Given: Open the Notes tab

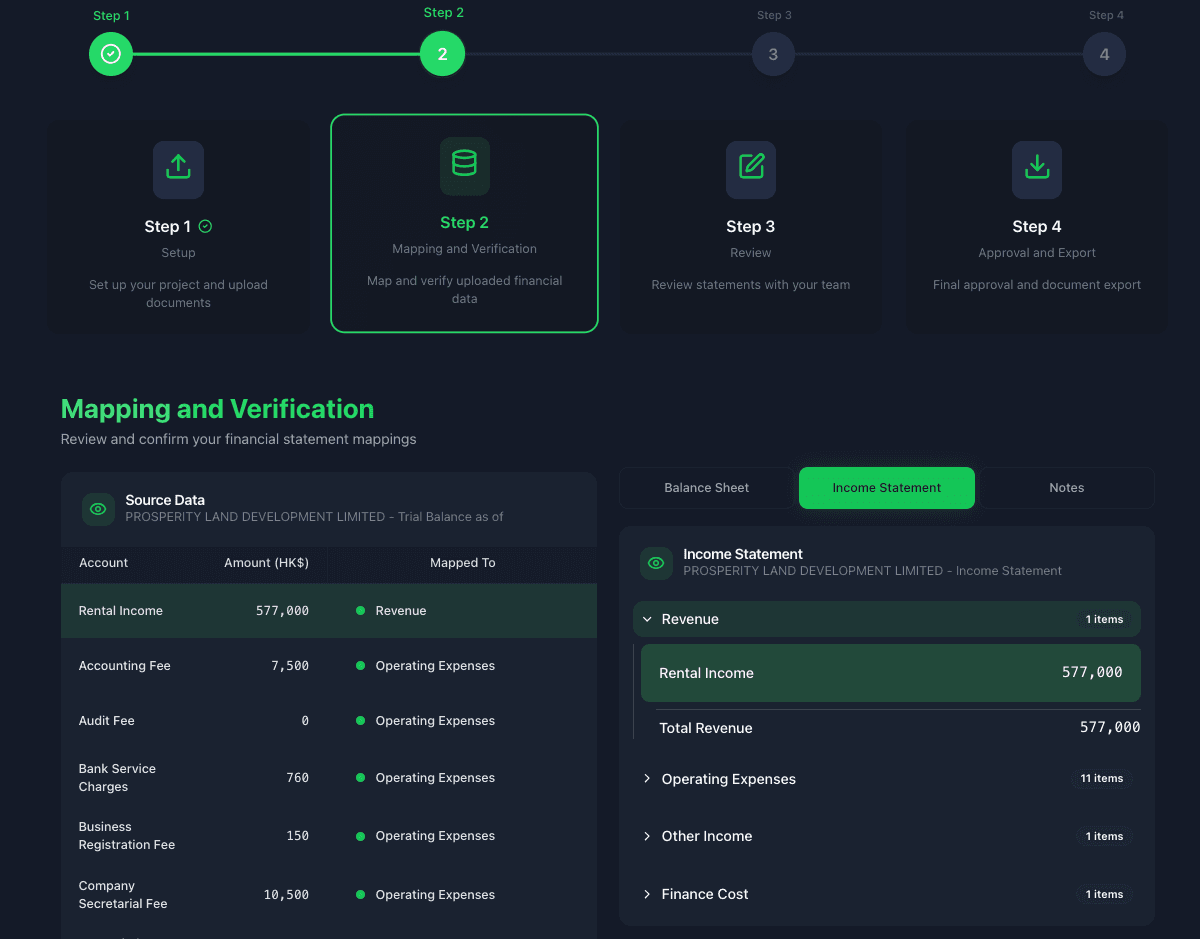Looking at the screenshot, I should (1067, 488).
